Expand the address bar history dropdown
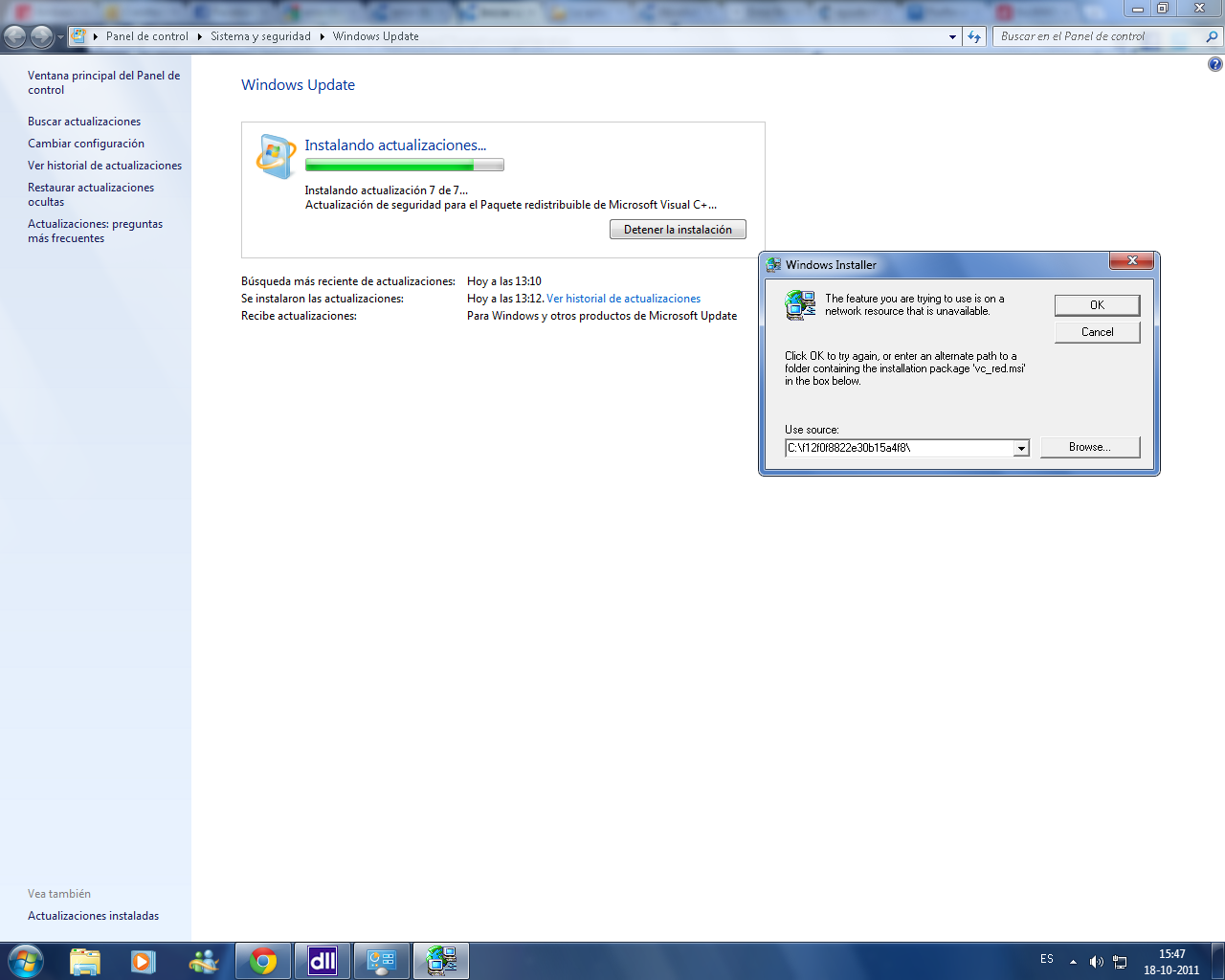The height and width of the screenshot is (980, 1225). [x=952, y=36]
